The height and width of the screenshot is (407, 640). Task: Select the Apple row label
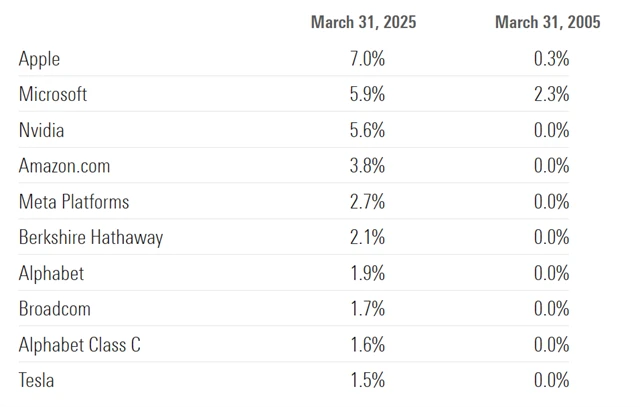[39, 59]
